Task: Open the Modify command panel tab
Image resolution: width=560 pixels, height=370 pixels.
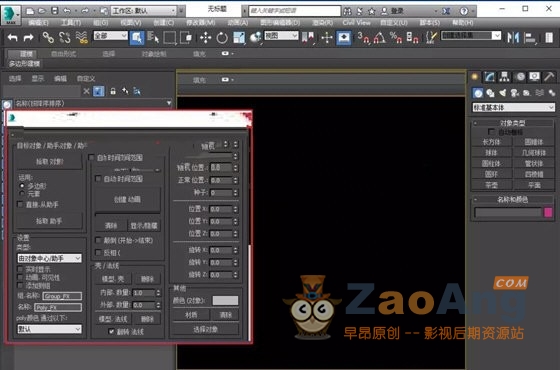Action: point(489,76)
